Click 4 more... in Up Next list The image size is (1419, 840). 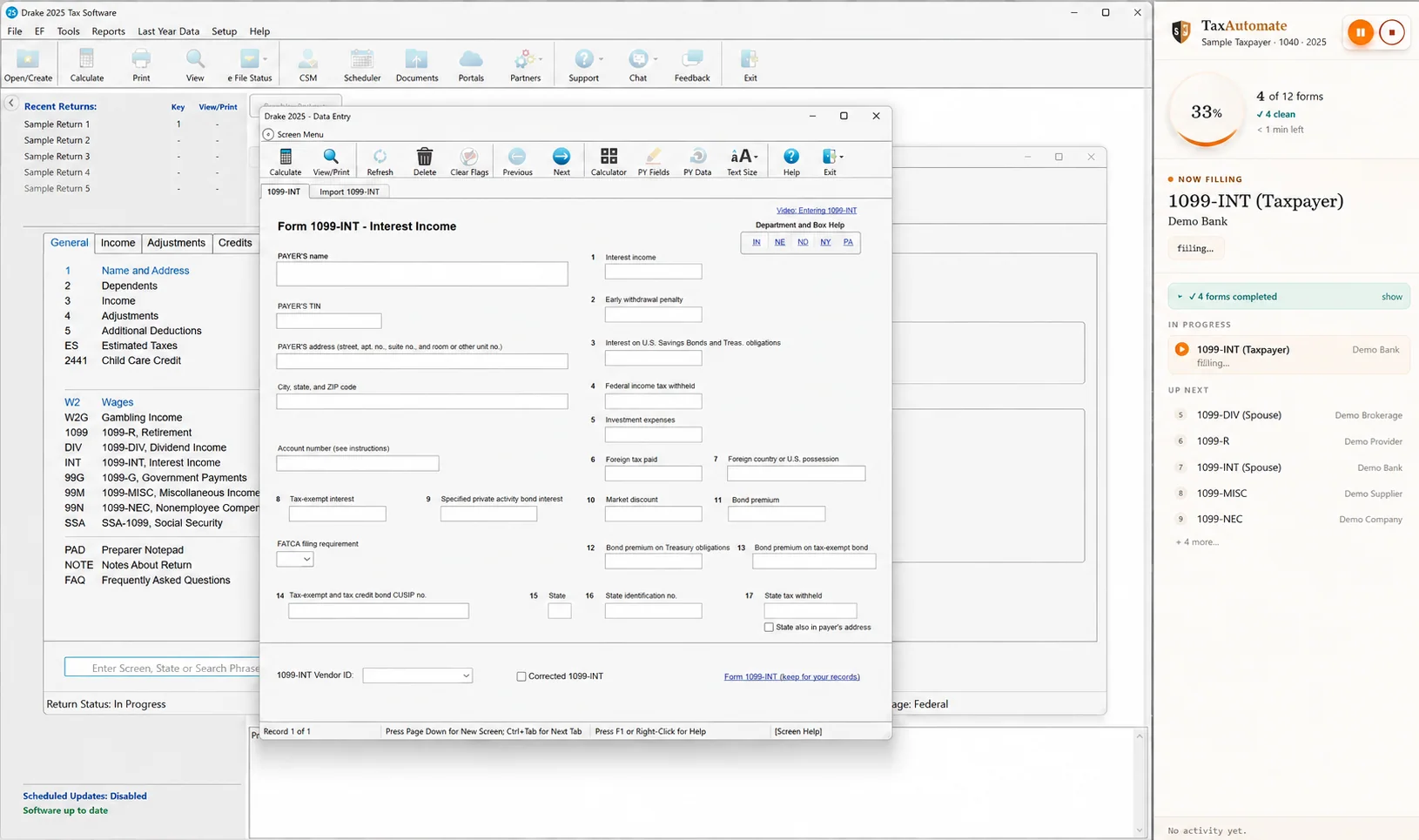coord(1197,542)
